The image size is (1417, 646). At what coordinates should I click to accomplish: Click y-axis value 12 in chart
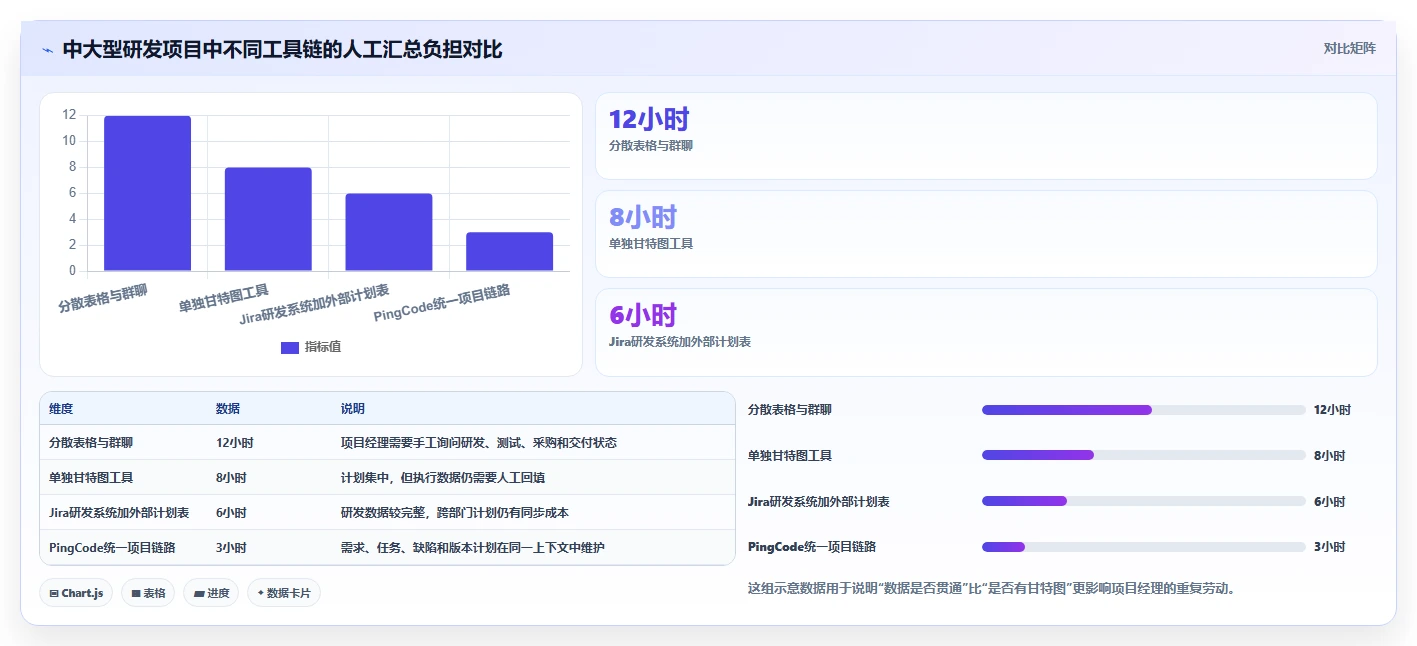coord(69,115)
